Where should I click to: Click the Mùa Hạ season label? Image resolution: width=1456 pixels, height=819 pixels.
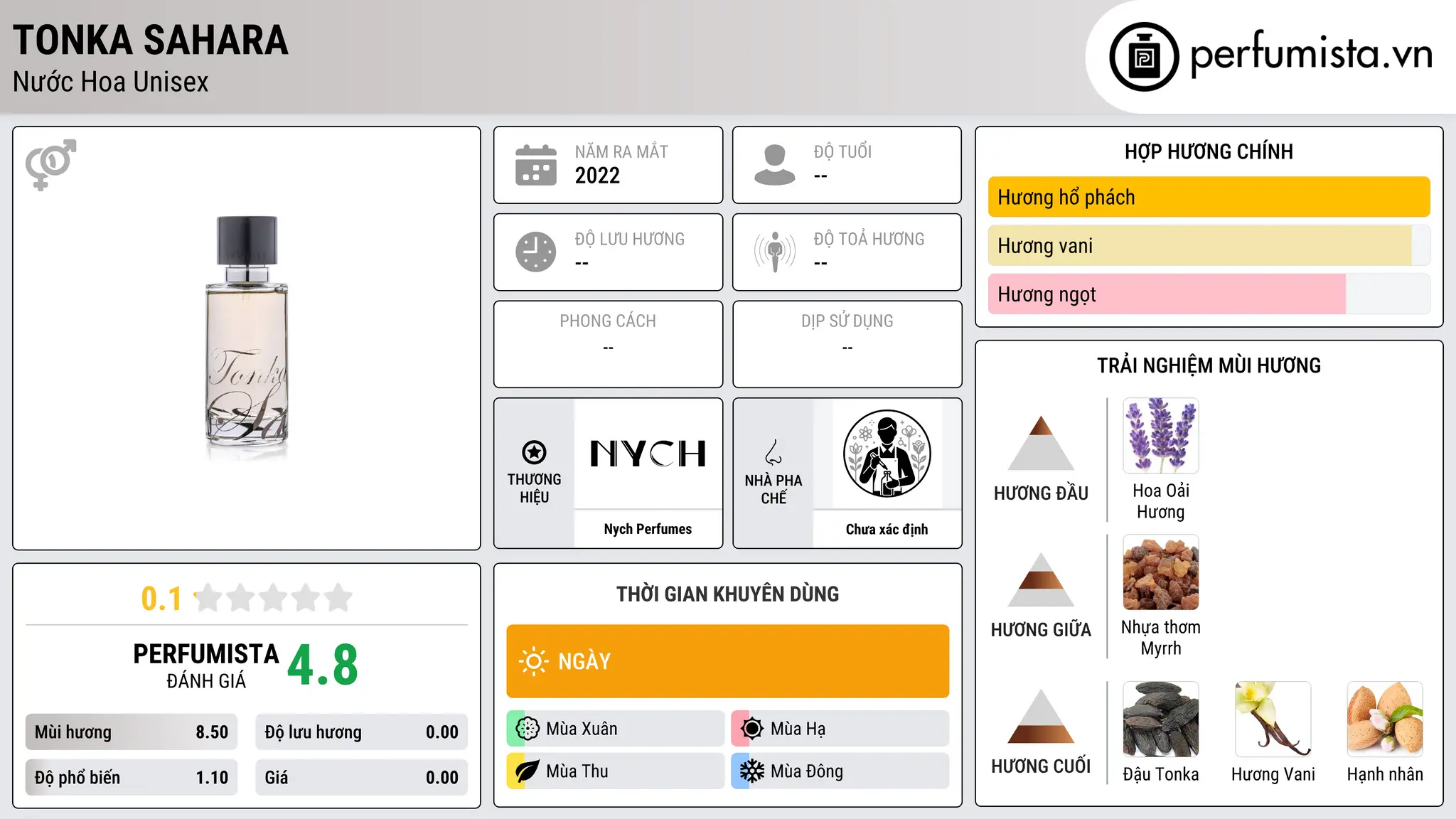click(798, 729)
